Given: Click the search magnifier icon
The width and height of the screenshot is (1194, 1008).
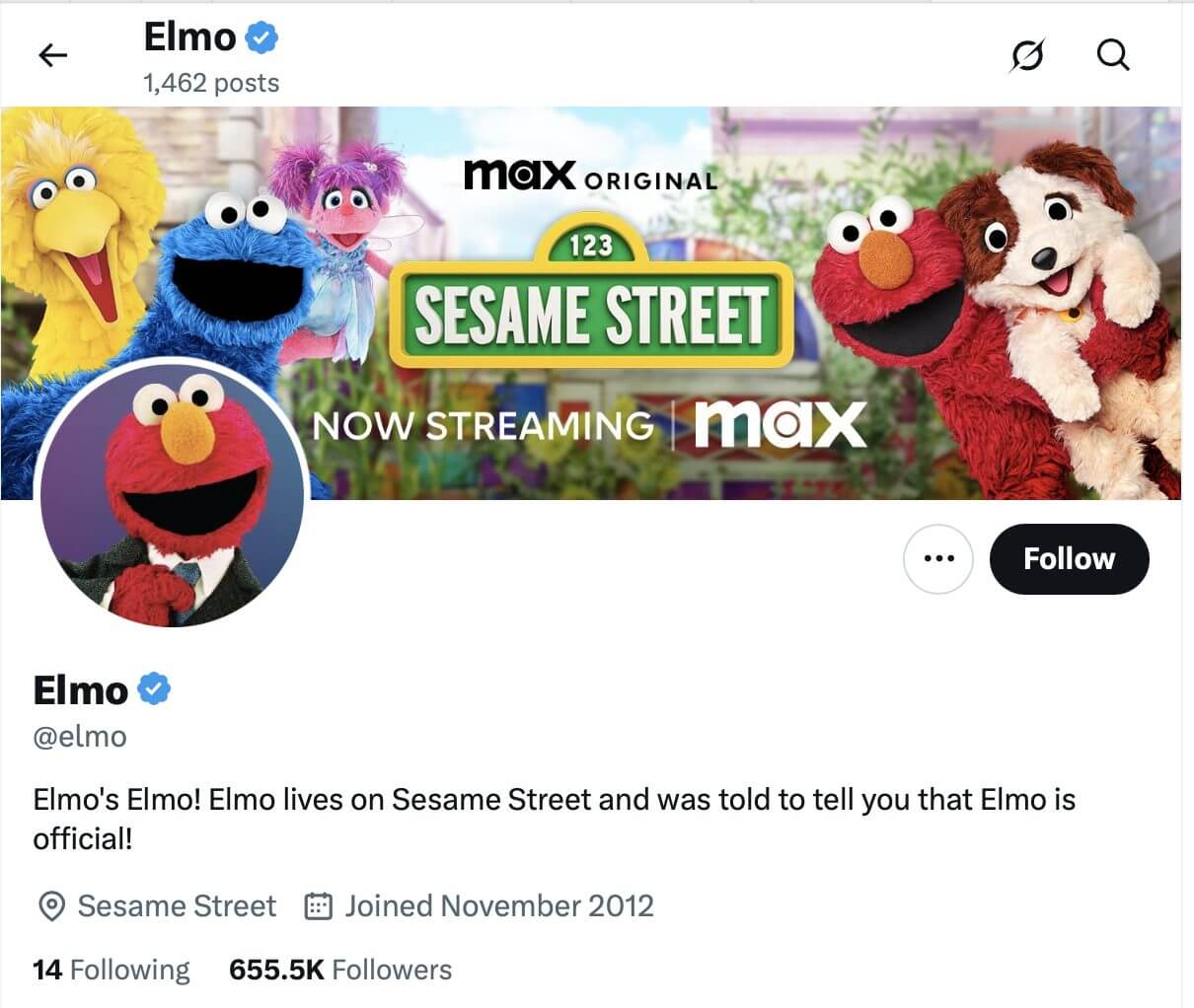Looking at the screenshot, I should point(1112,56).
